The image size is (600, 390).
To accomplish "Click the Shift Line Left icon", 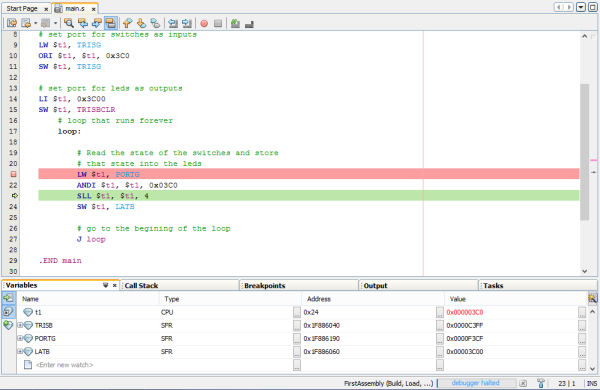I will [173, 23].
